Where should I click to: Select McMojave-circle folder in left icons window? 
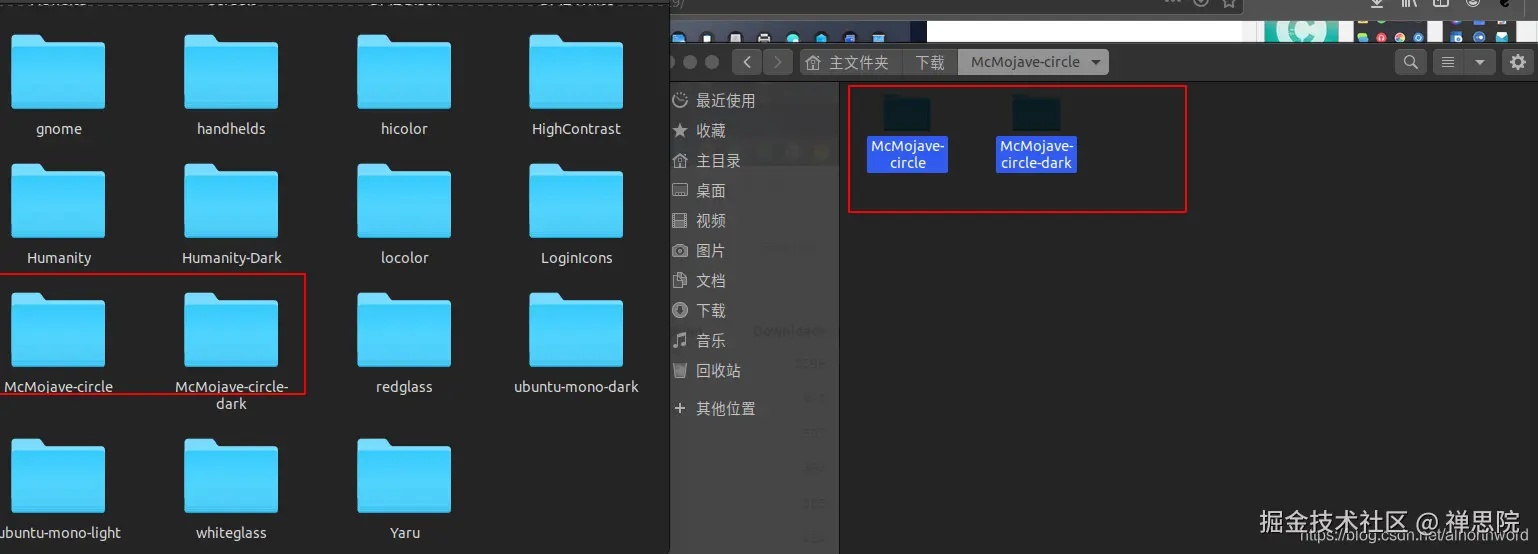(58, 343)
